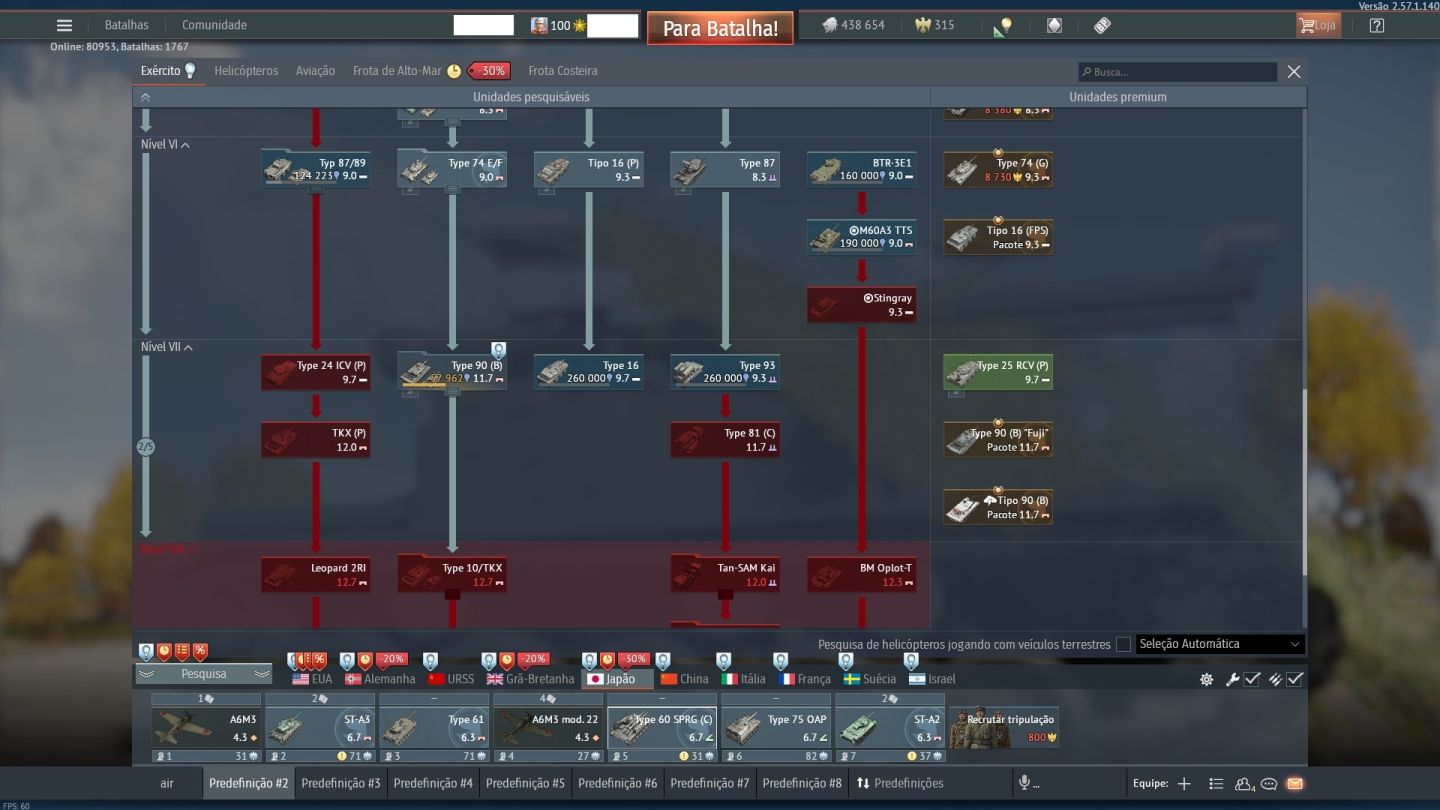Click research badge above Type 90 (B)
This screenshot has width=1440, height=810.
click(498, 350)
